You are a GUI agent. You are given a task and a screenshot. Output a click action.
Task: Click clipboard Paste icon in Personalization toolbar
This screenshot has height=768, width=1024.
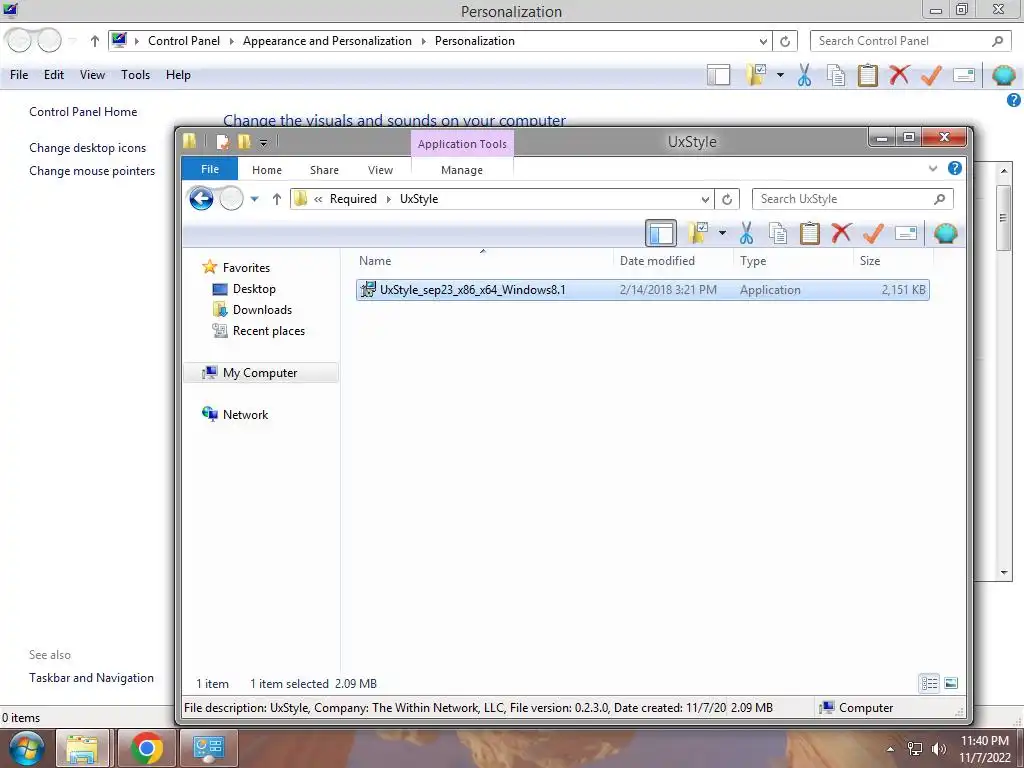pos(867,75)
